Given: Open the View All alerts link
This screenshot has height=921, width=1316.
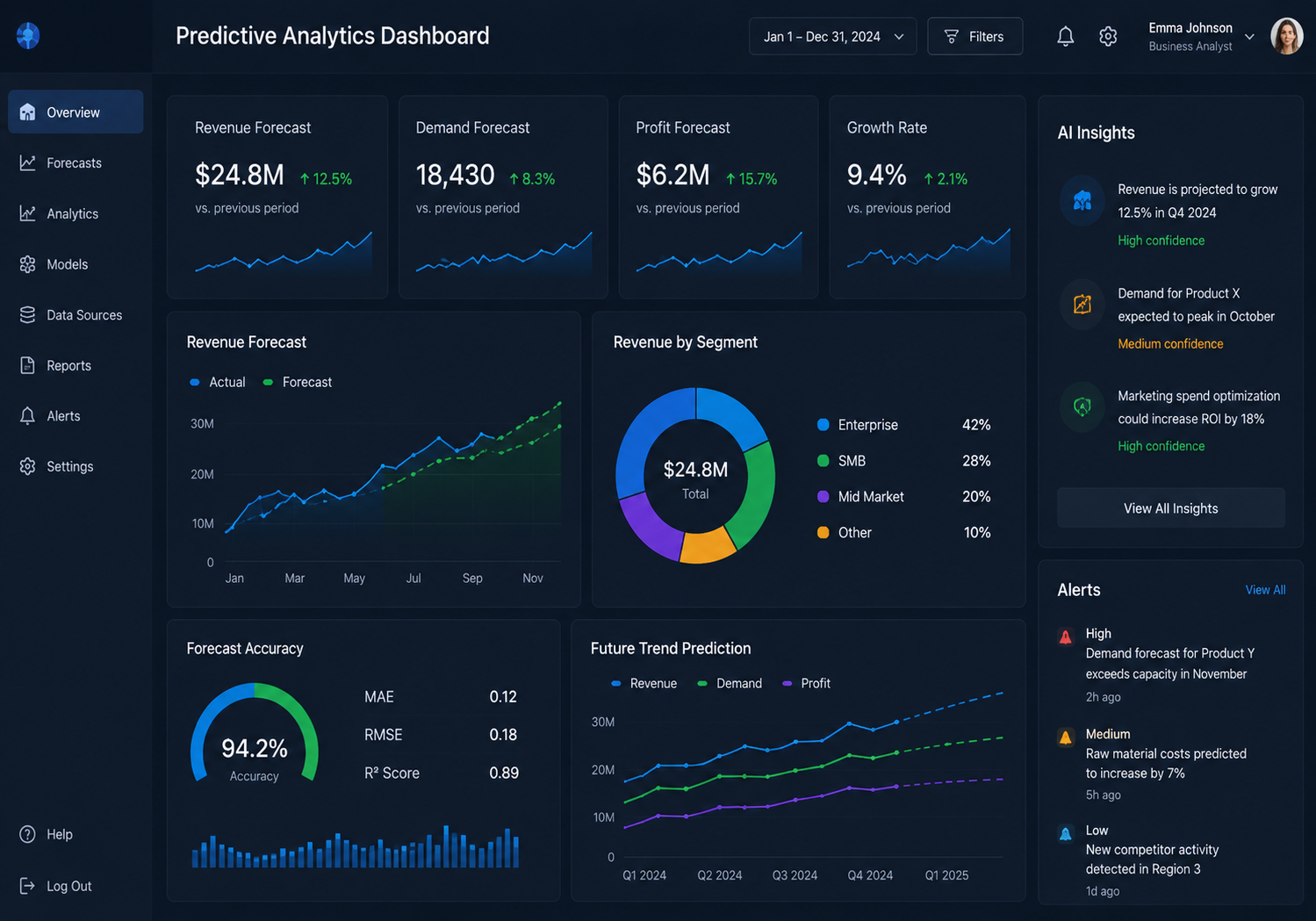Looking at the screenshot, I should (x=1265, y=590).
